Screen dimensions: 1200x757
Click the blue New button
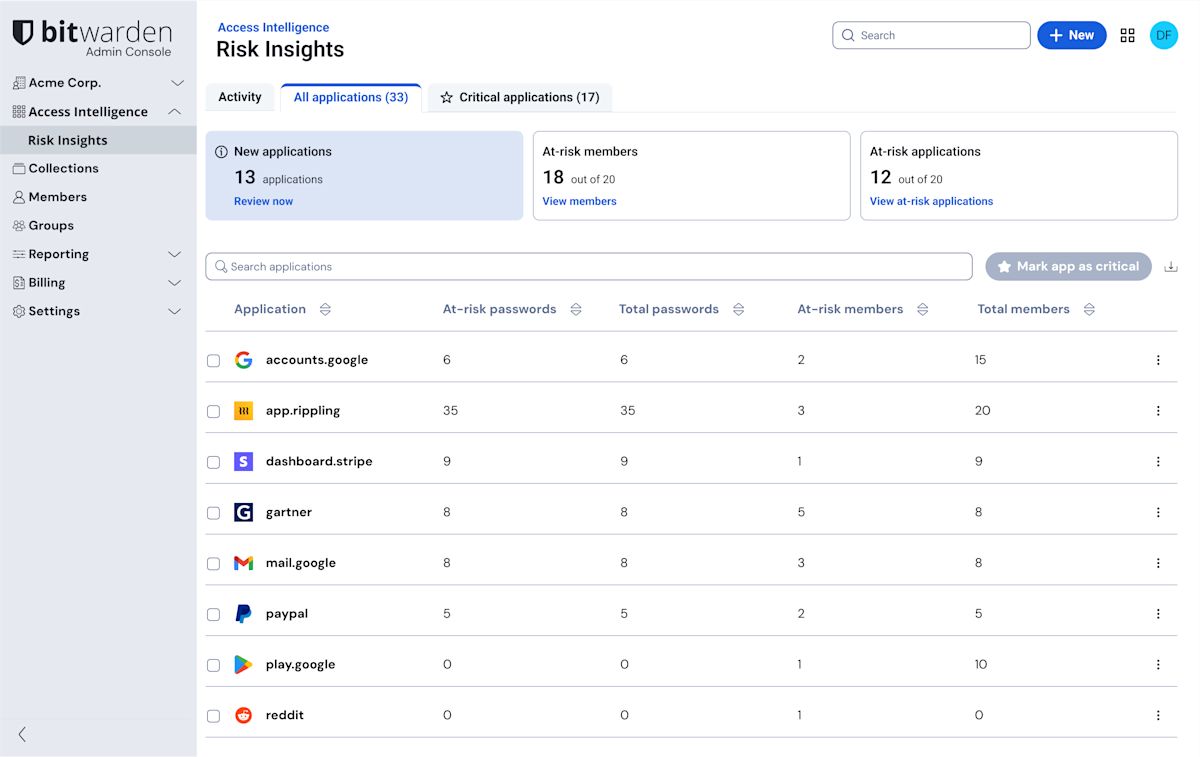point(1071,35)
